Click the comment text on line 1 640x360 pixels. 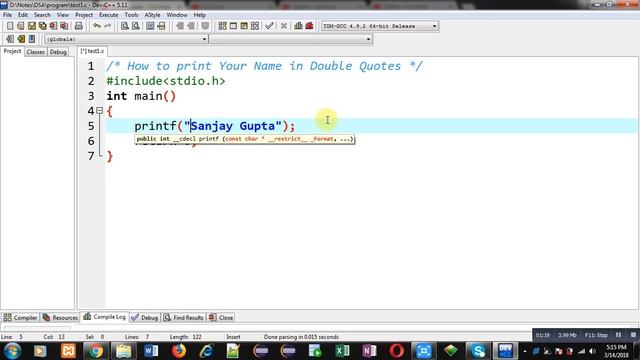[x=264, y=66]
